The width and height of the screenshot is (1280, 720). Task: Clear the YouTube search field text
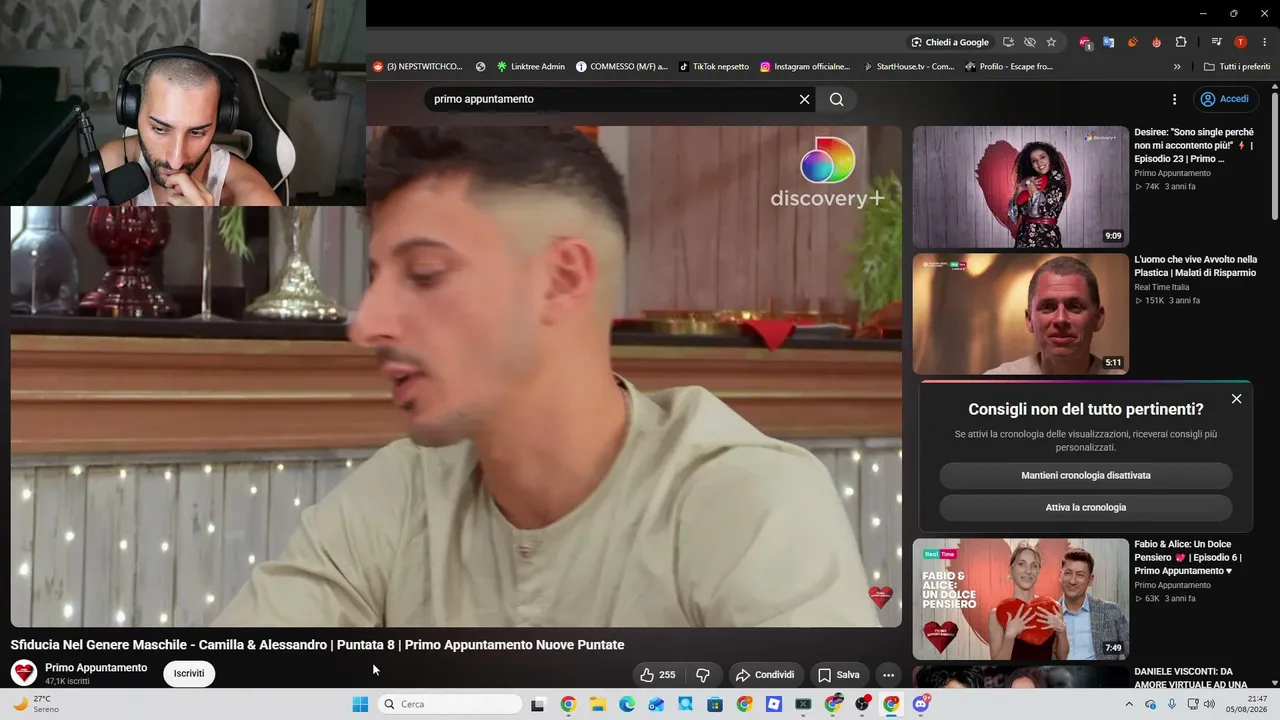[x=804, y=99]
